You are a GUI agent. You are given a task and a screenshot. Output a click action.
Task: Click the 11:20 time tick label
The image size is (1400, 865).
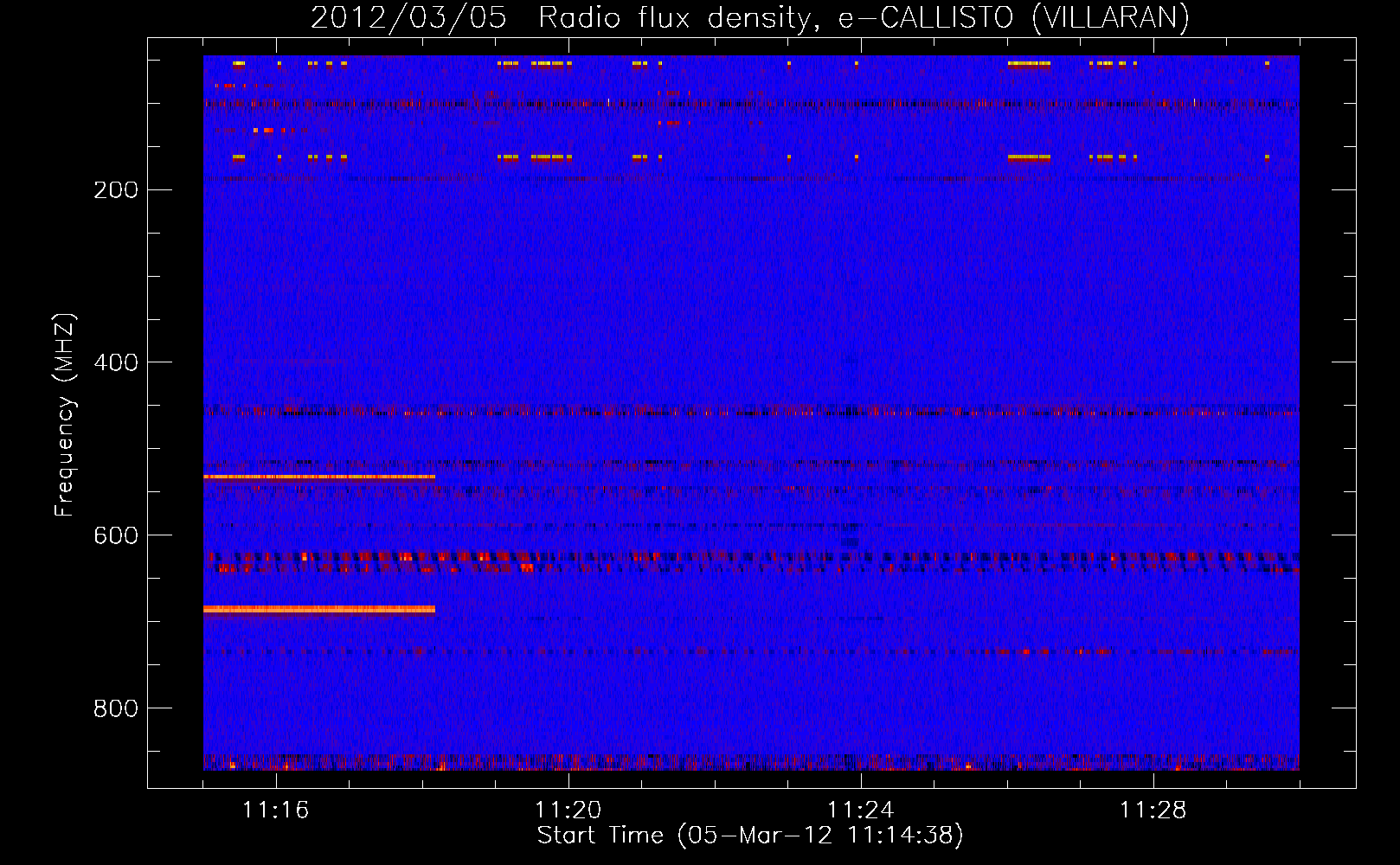point(568,811)
